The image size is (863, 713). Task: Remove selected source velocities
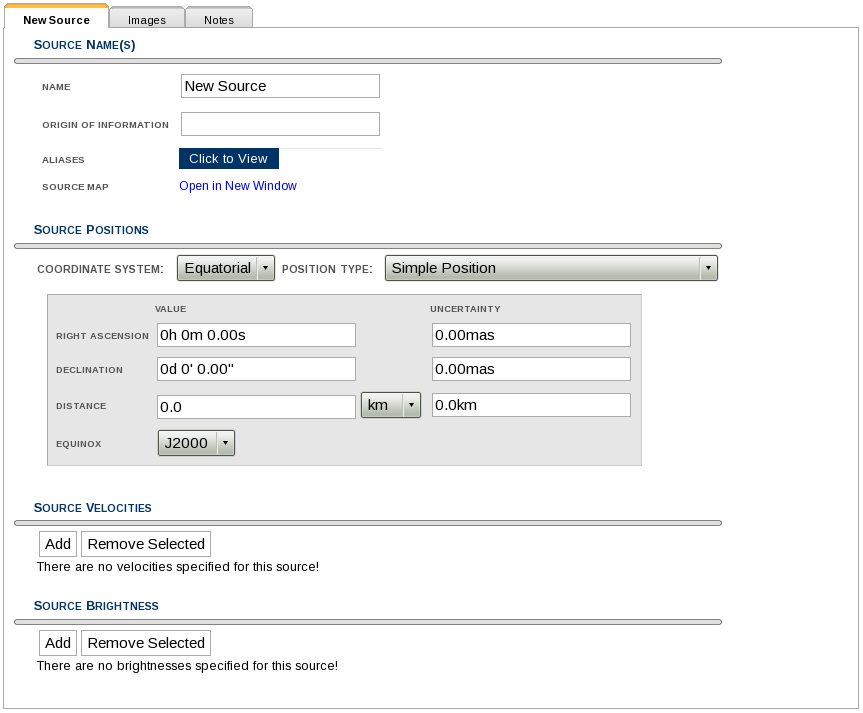click(146, 544)
